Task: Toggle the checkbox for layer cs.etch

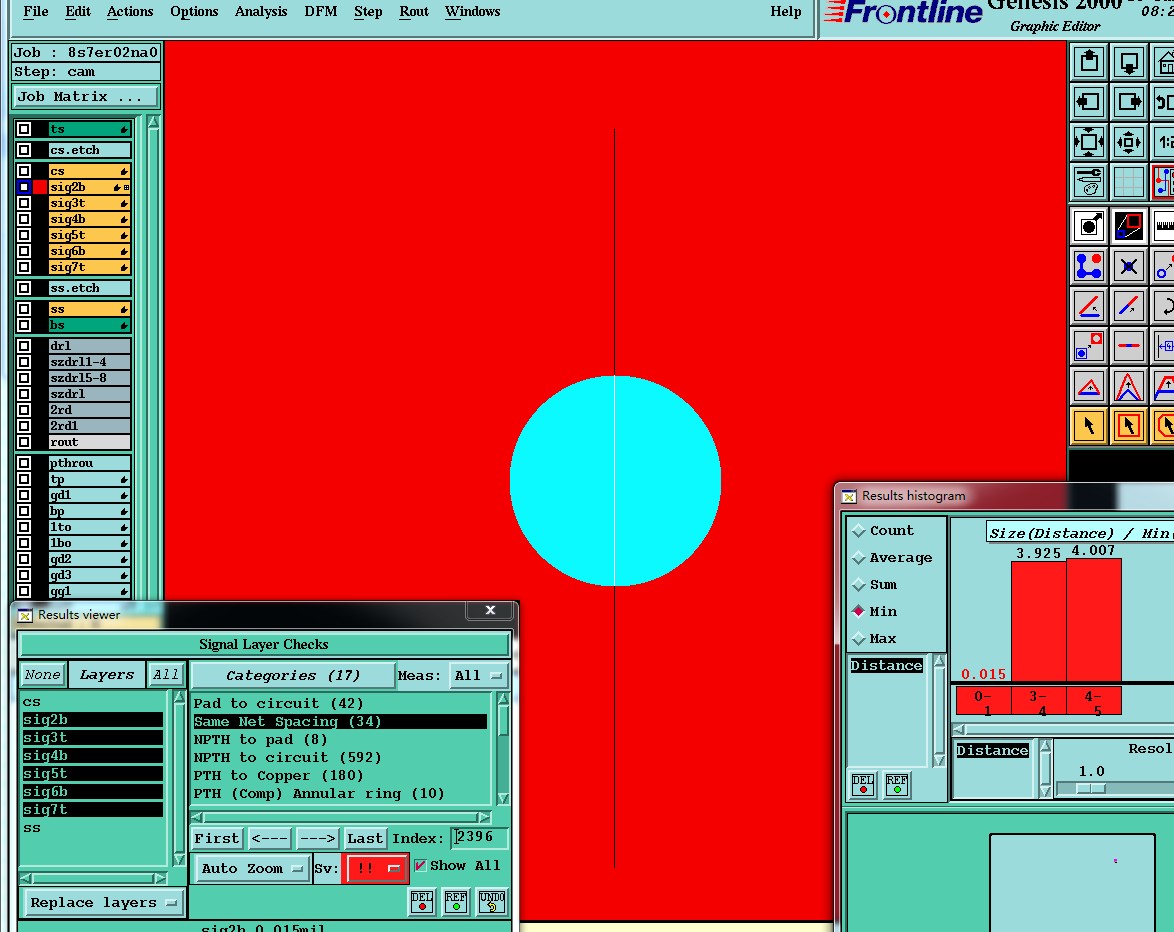Action: click(x=24, y=150)
